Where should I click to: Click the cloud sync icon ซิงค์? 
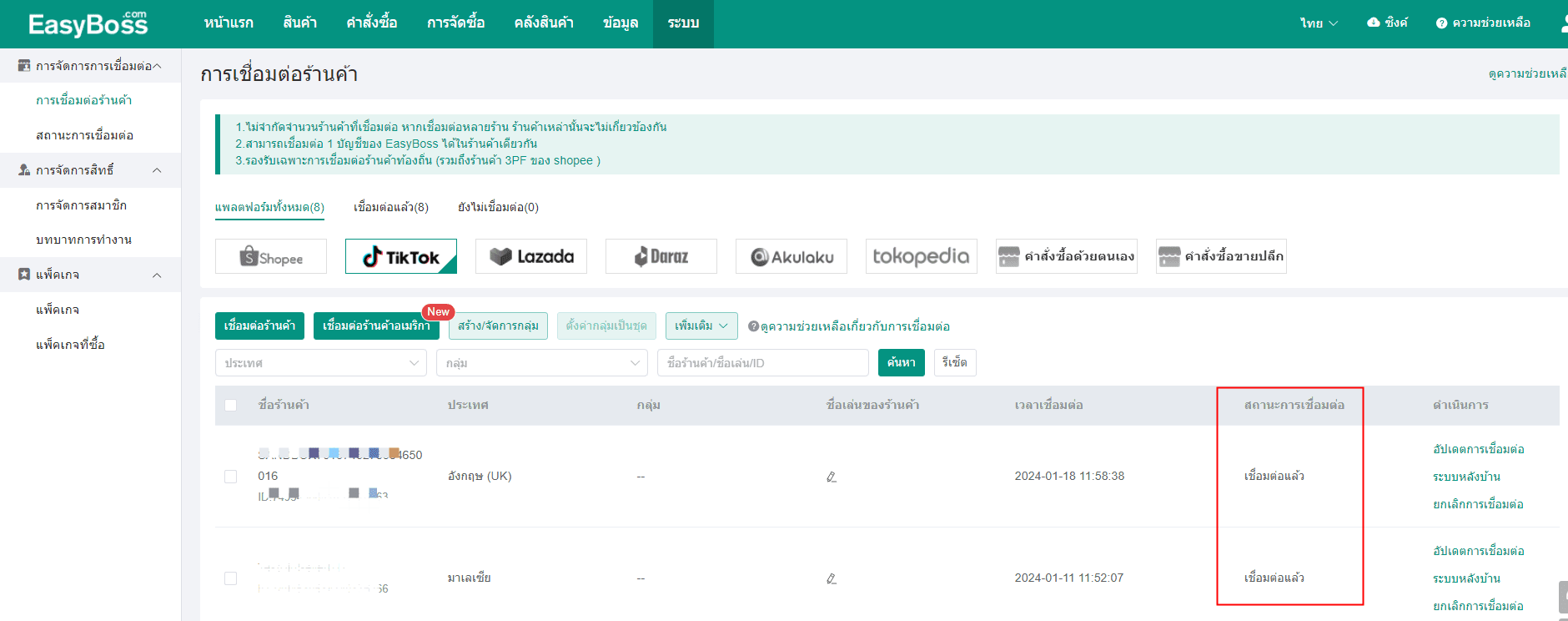coord(1374,23)
